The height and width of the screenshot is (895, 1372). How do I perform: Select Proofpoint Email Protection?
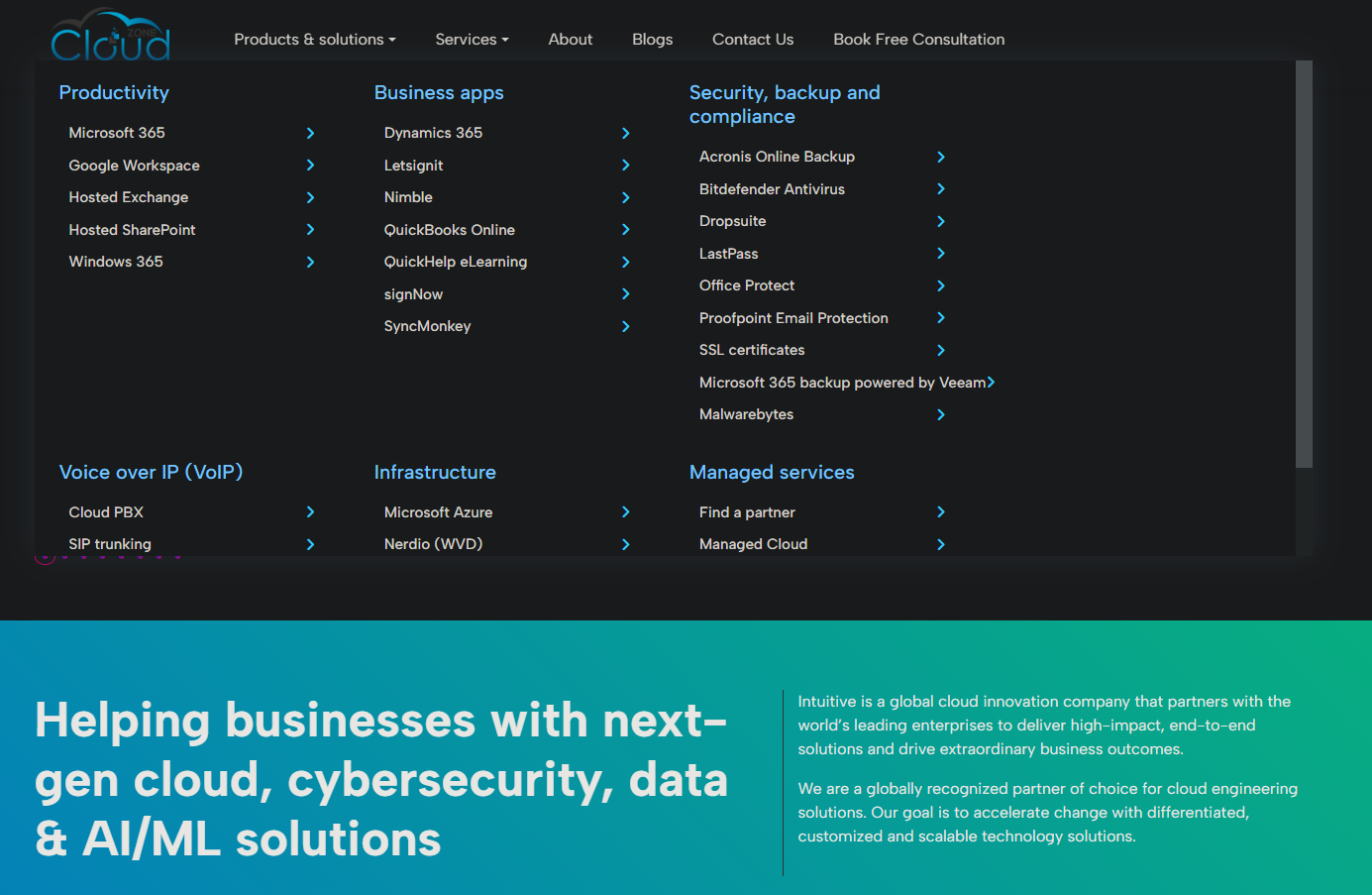[x=793, y=318]
